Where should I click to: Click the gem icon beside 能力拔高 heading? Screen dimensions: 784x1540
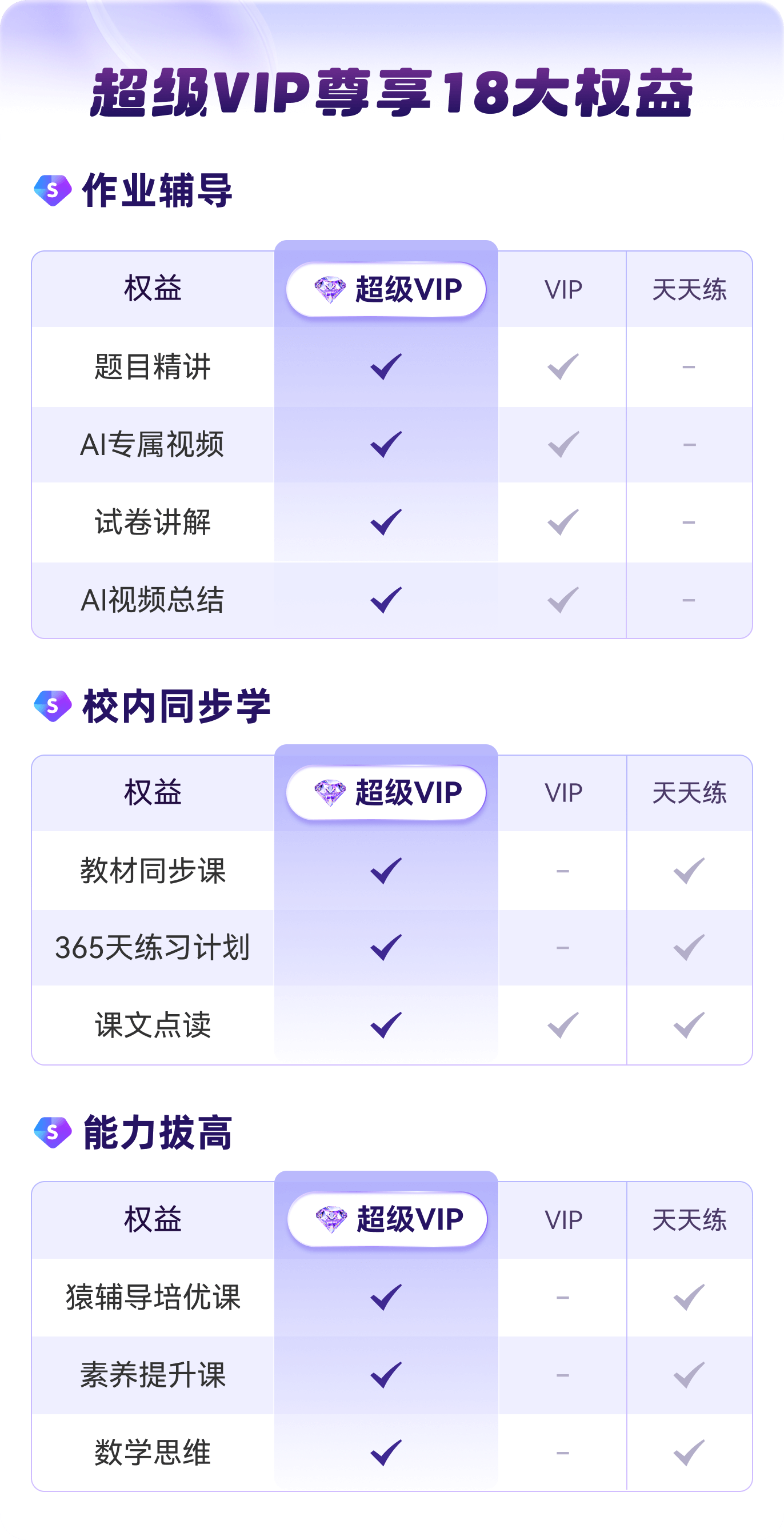53,1132
